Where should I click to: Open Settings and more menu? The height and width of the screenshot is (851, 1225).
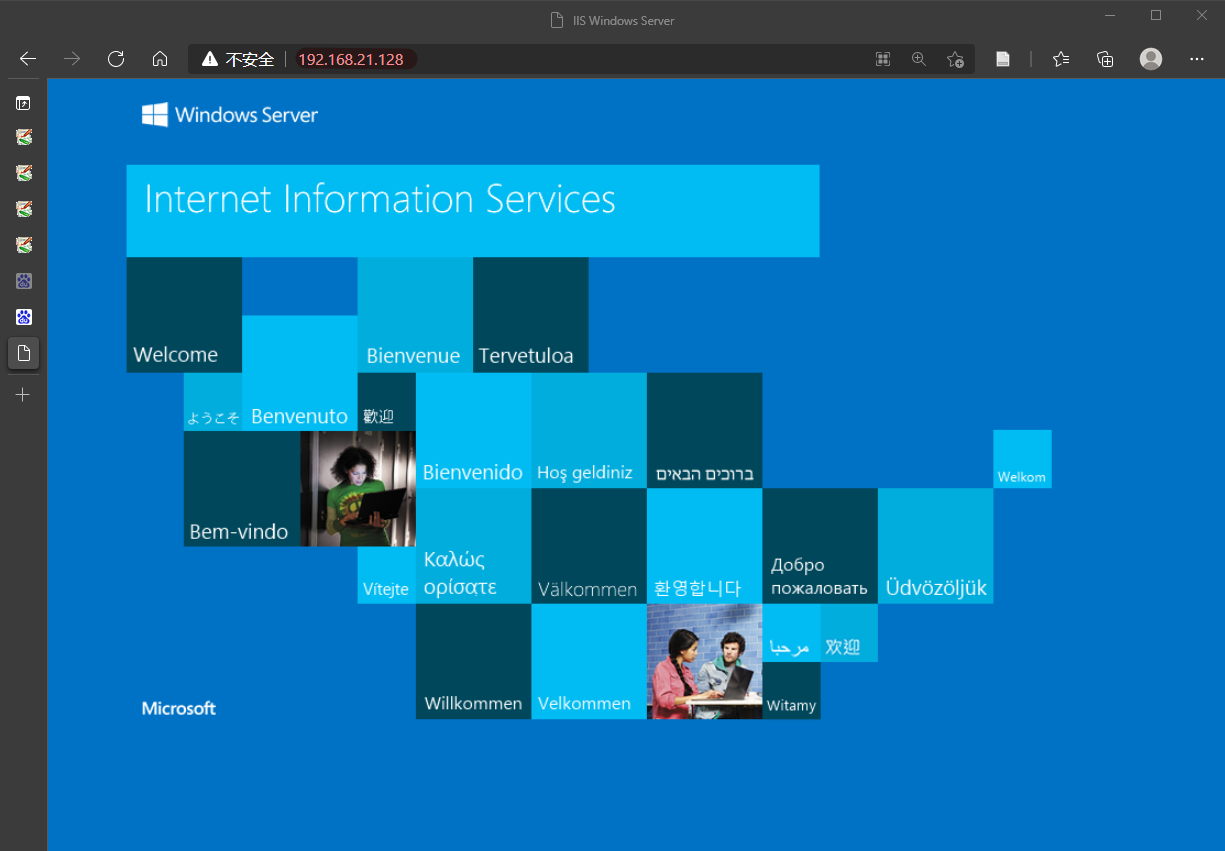pyautogui.click(x=1197, y=59)
